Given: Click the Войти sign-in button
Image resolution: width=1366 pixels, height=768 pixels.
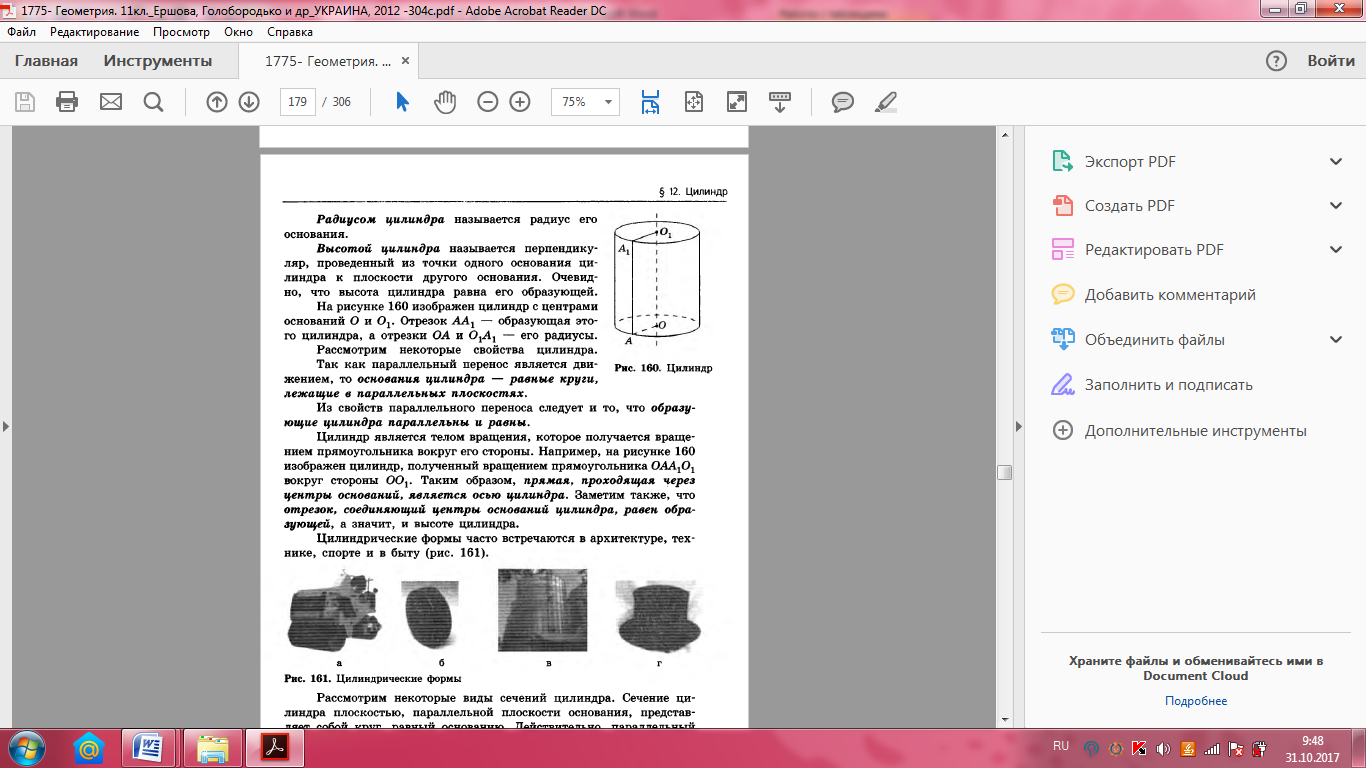Looking at the screenshot, I should (1330, 61).
